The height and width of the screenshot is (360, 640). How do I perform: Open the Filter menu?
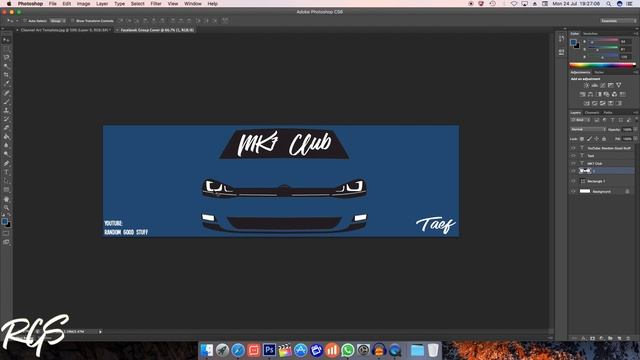click(156, 4)
